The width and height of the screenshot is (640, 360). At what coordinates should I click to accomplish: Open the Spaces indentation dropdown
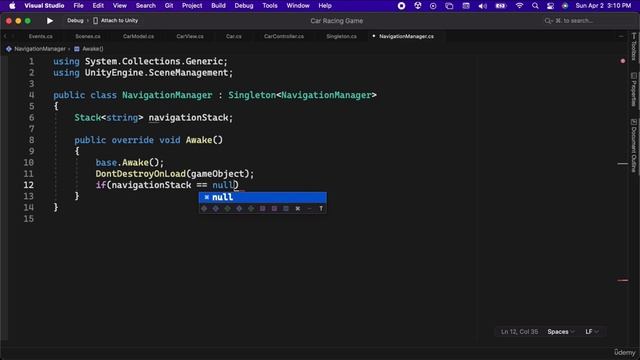pyautogui.click(x=561, y=332)
